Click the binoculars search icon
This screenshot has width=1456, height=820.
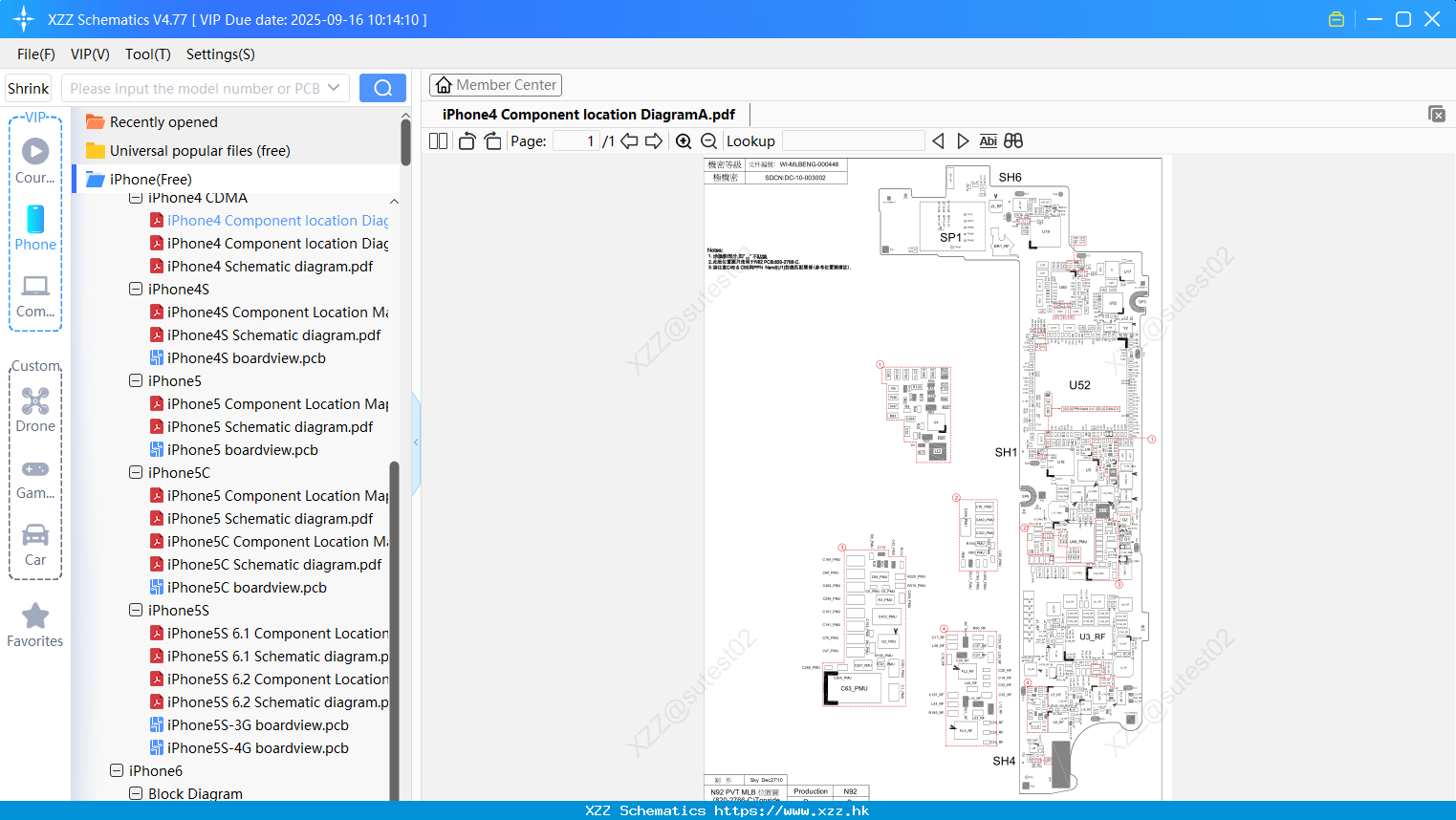click(x=1013, y=141)
